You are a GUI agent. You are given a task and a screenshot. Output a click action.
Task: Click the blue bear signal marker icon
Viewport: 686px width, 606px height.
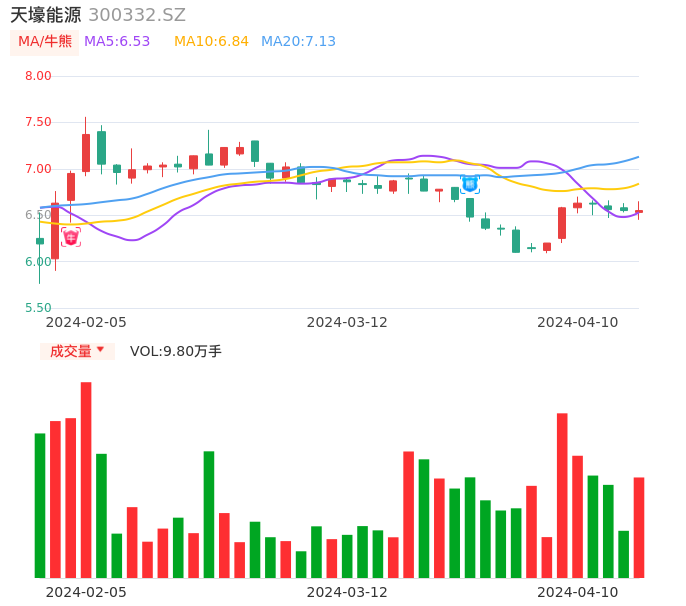[470, 184]
